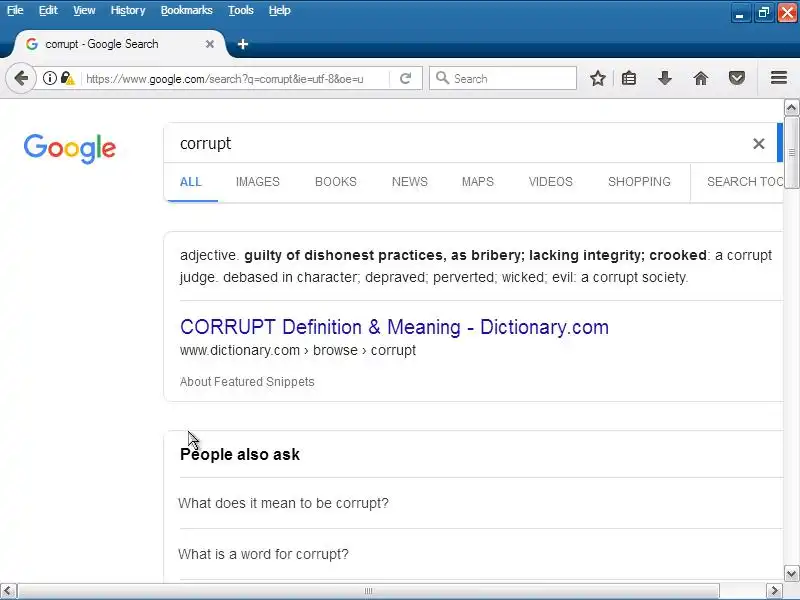800x600 pixels.
Task: Click the lock with warning icon
Action: point(67,78)
